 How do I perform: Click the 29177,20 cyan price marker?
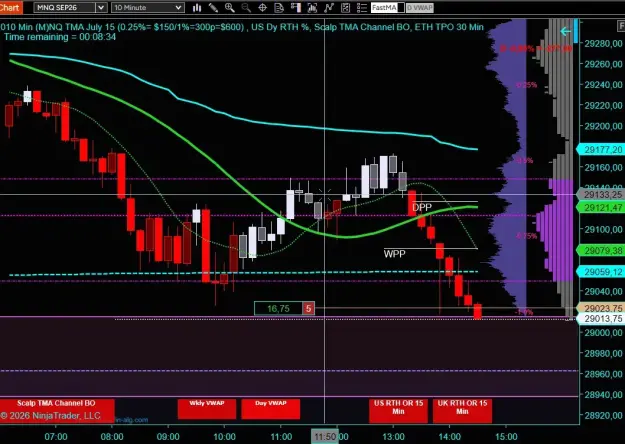click(601, 149)
